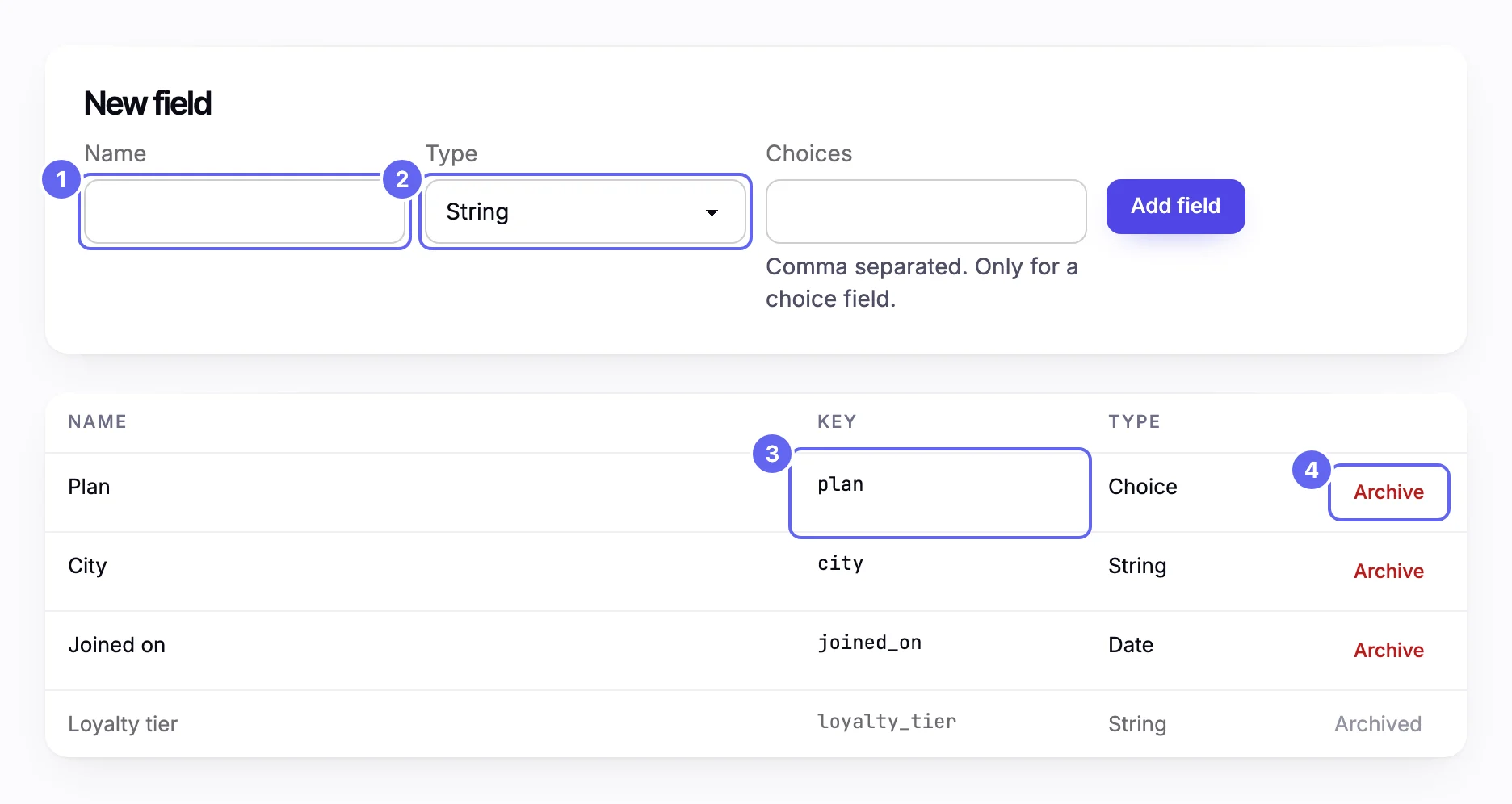Click the 'Date' type cell

pyautogui.click(x=1130, y=645)
